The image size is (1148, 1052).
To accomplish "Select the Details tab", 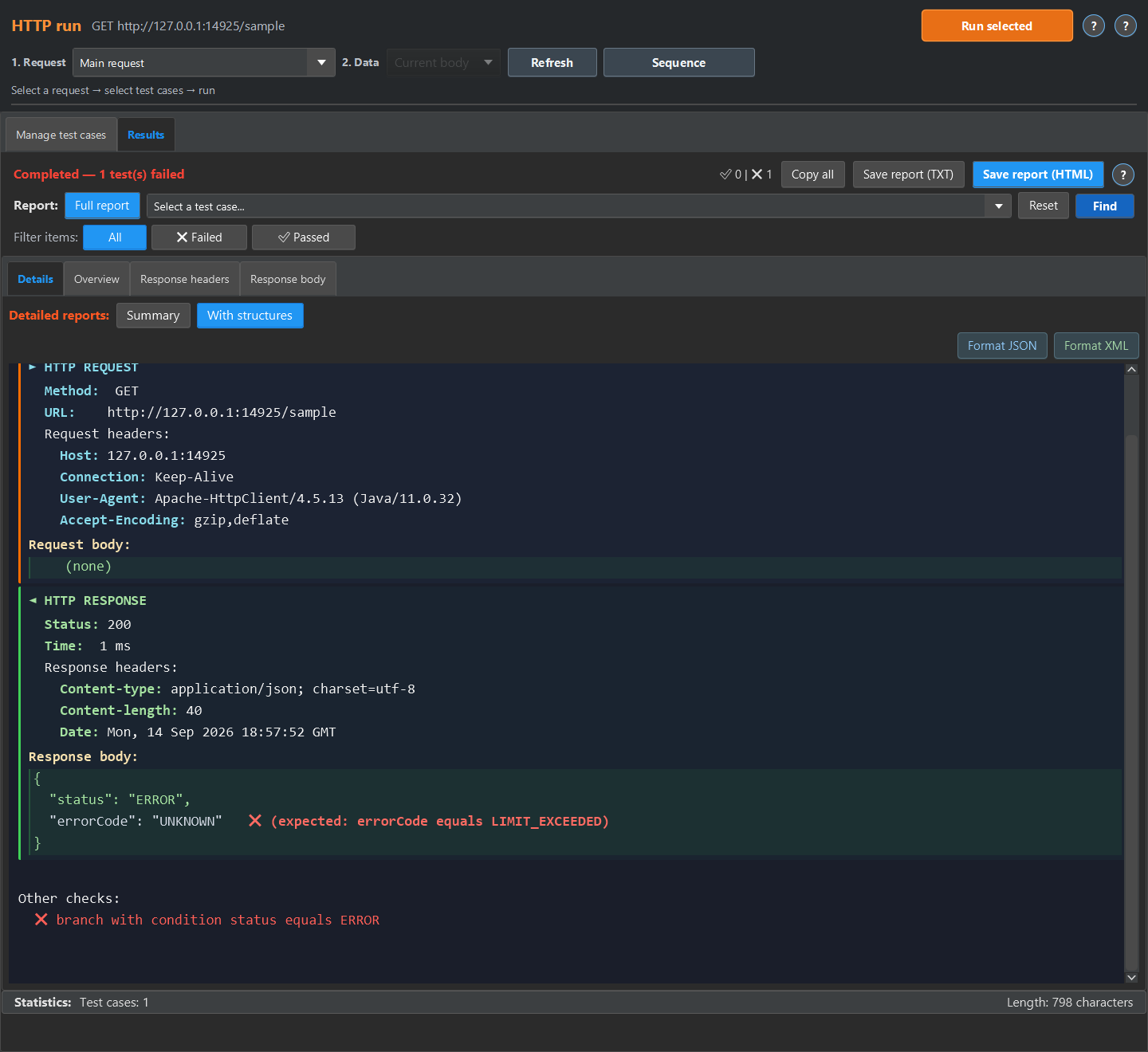I will [35, 279].
